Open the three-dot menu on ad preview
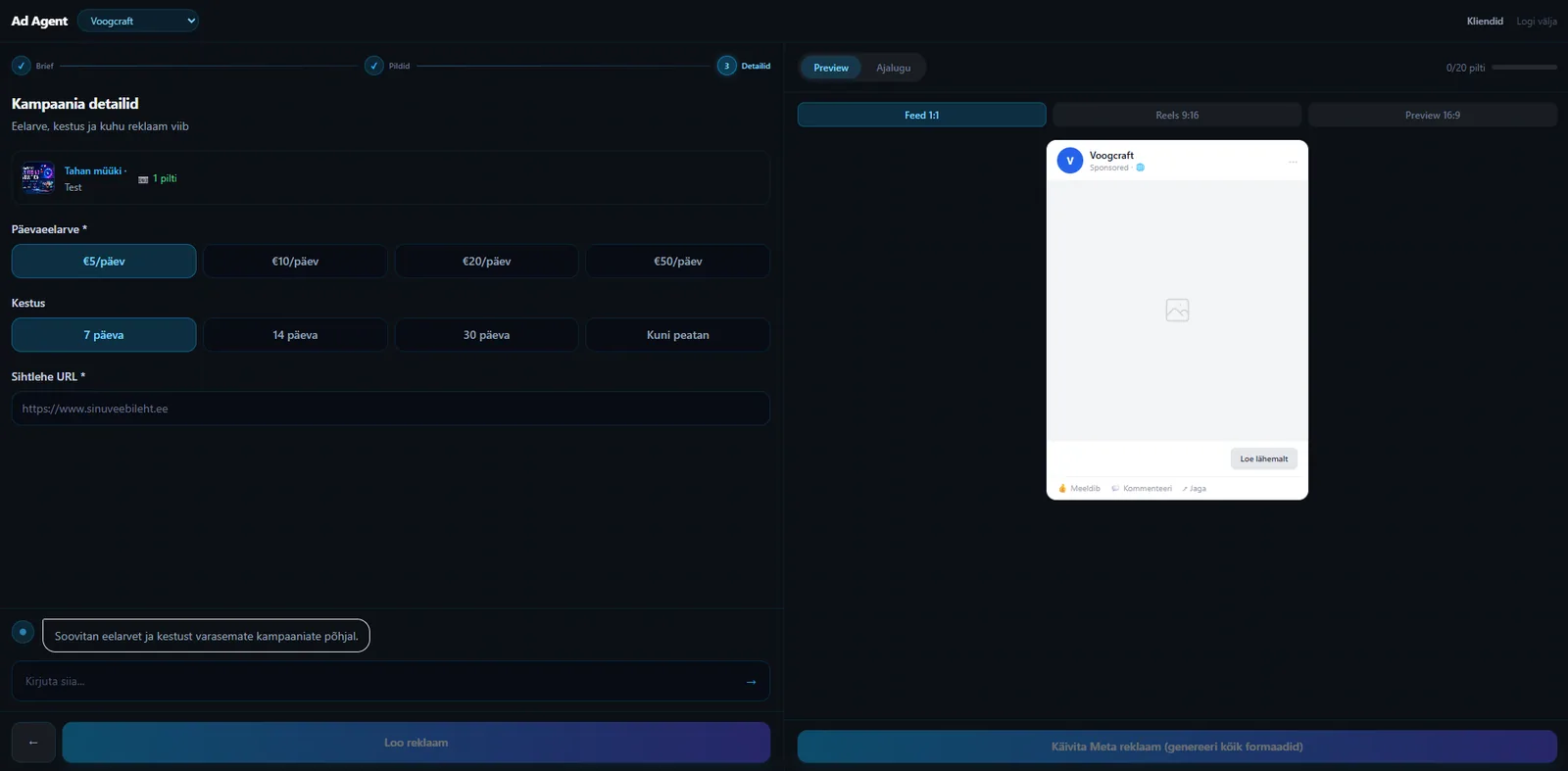 tap(1293, 162)
